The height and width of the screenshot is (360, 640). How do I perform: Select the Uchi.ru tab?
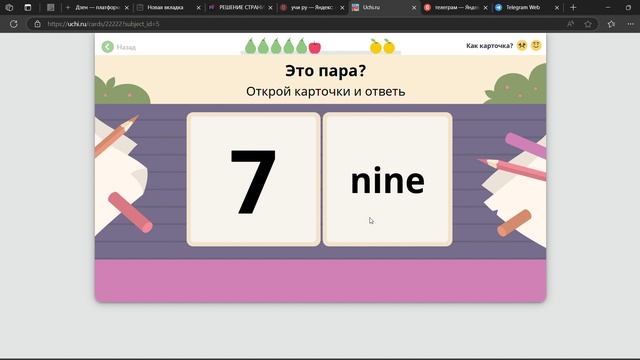pos(384,7)
